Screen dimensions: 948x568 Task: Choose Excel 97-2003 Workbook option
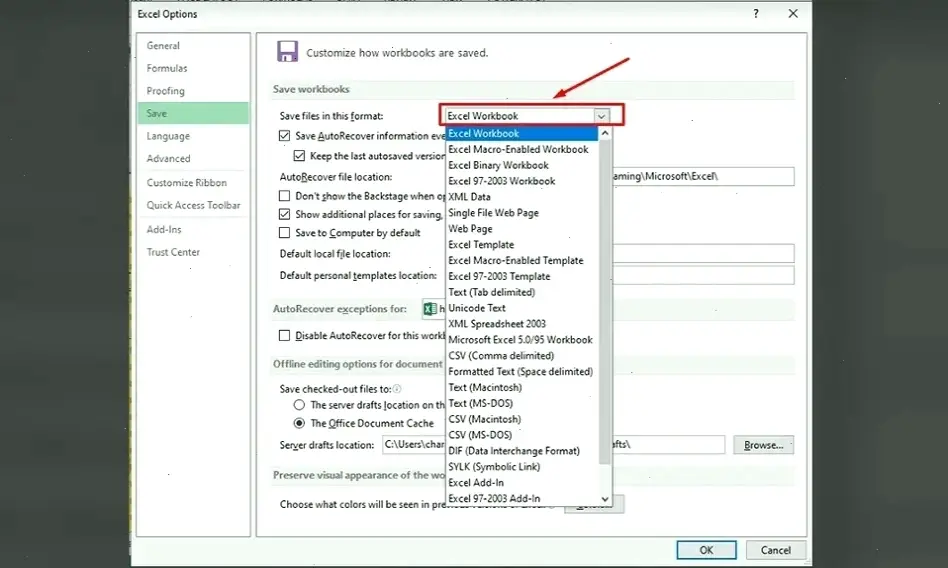[x=522, y=181]
